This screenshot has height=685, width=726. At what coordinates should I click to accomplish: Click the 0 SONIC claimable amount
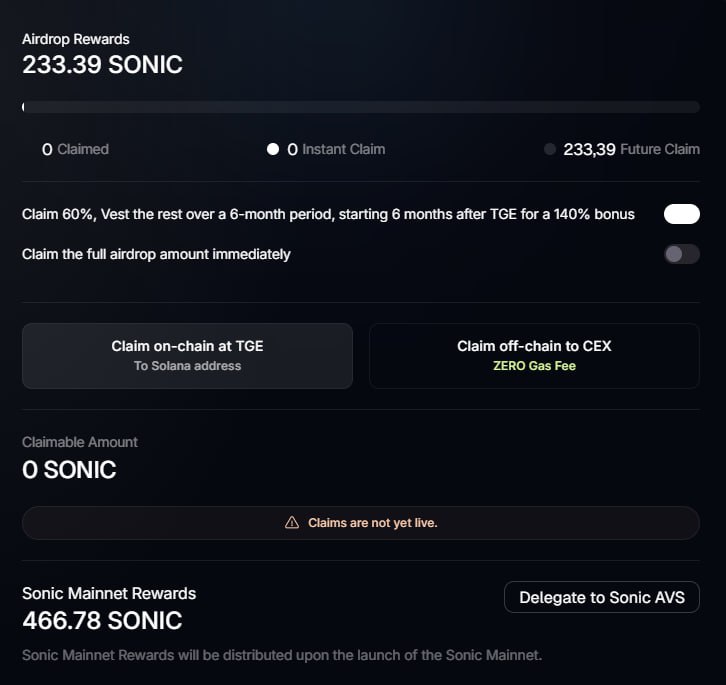click(69, 470)
